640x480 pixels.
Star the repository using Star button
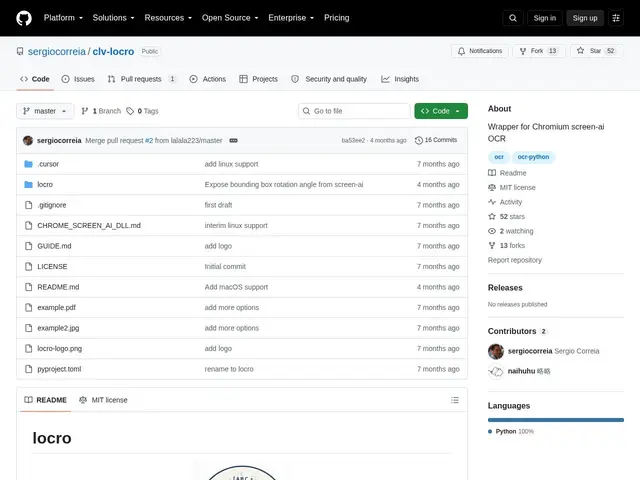point(596,51)
